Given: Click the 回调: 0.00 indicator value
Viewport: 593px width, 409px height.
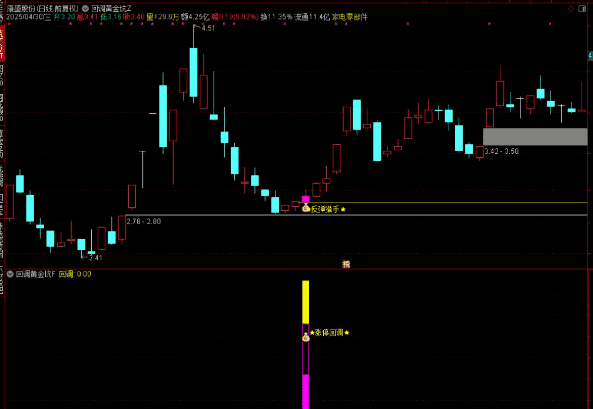Looking at the screenshot, I should pyautogui.click(x=75, y=274).
